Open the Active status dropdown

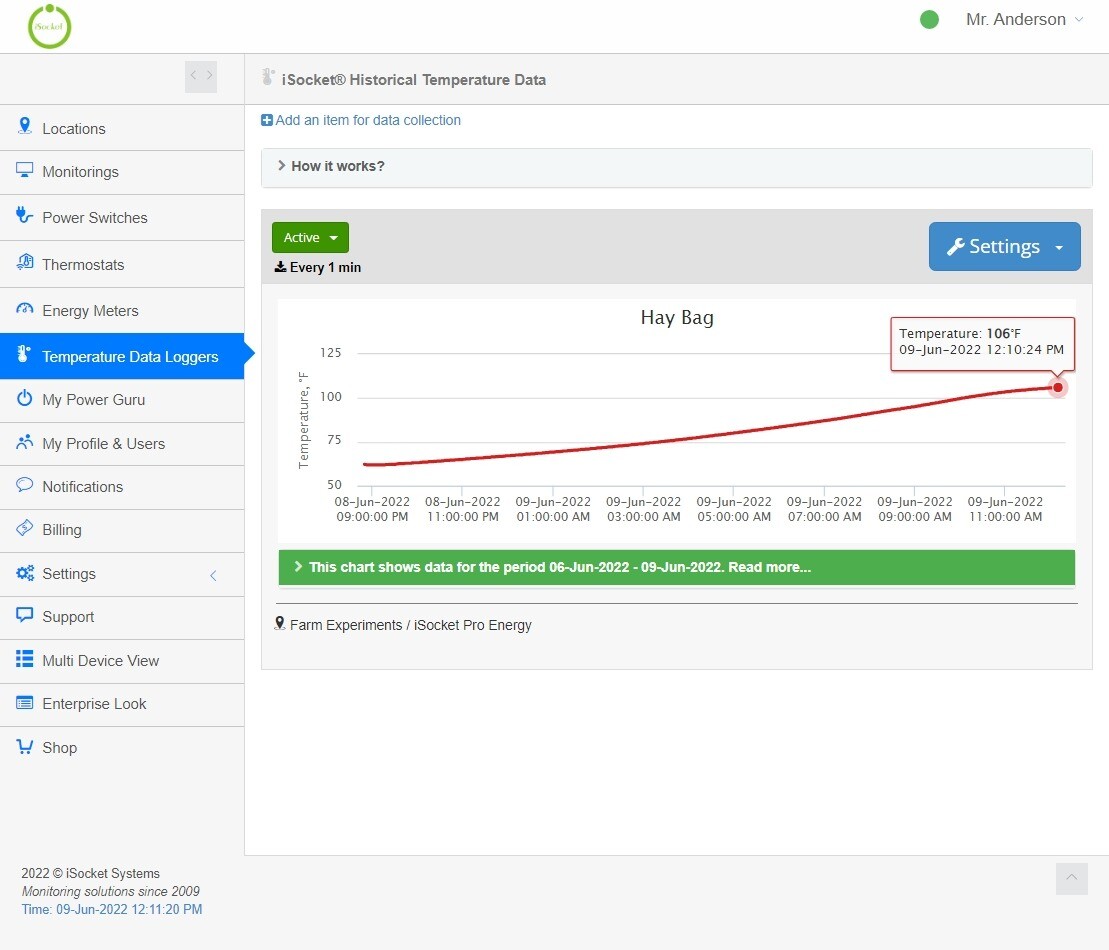310,238
